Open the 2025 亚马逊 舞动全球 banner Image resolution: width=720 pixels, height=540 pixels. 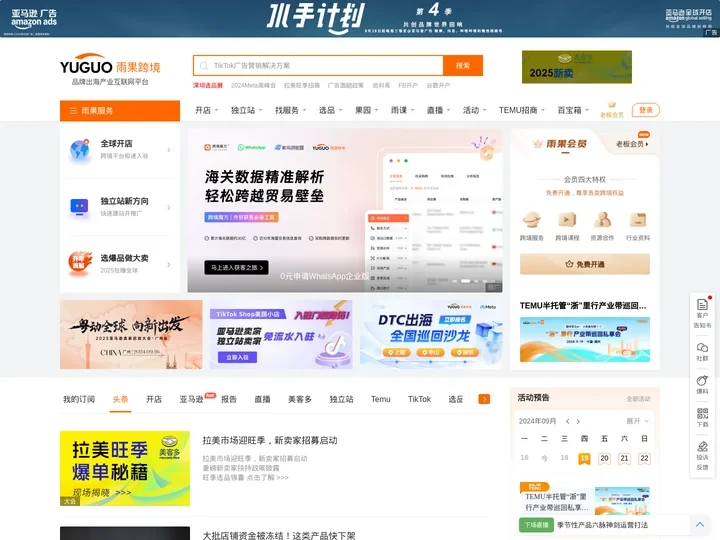tap(131, 334)
